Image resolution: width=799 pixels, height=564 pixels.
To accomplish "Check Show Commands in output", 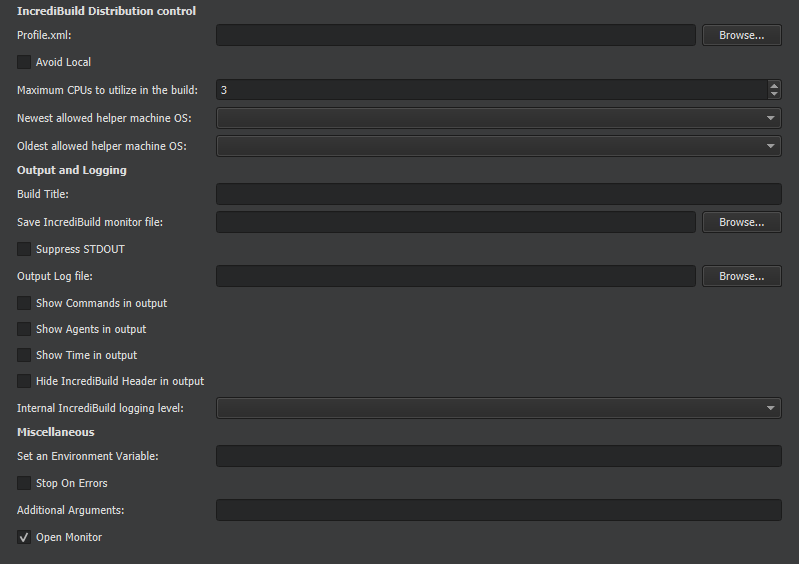I will click(x=24, y=303).
